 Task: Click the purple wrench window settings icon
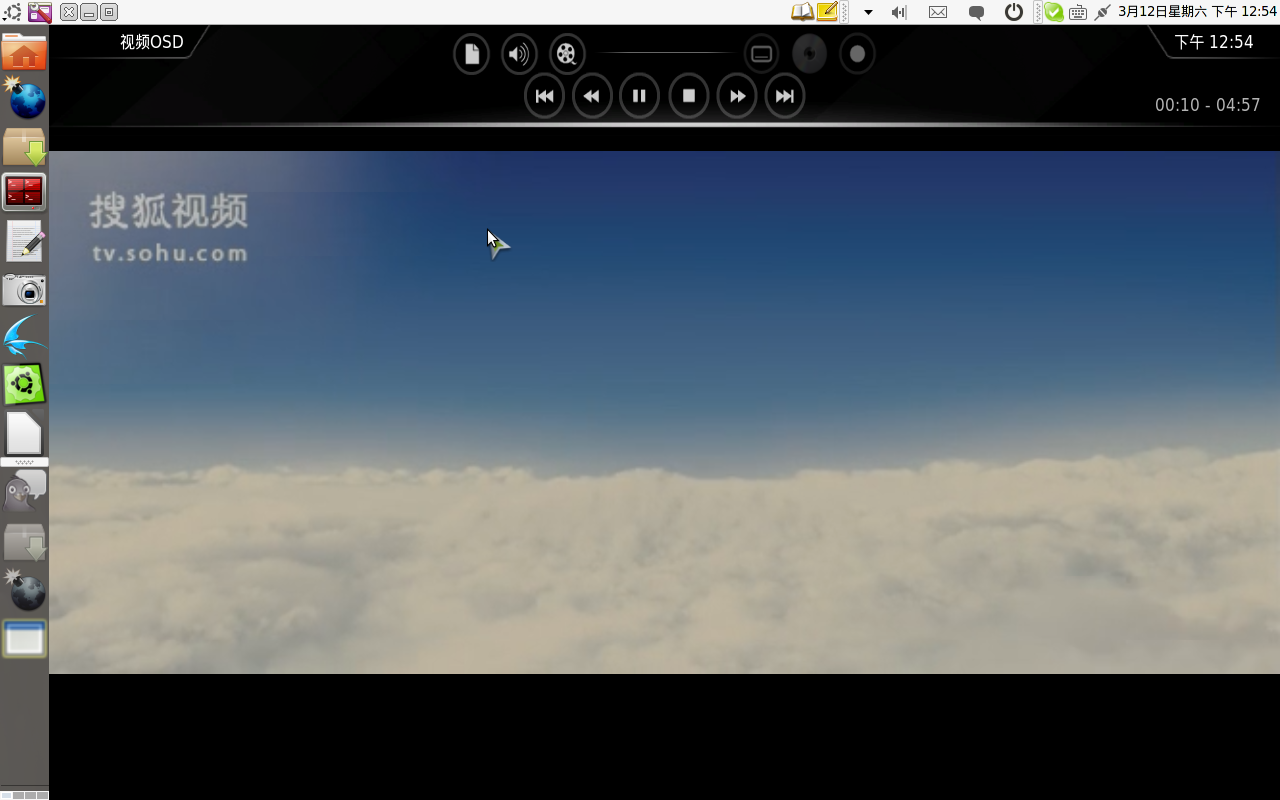(x=39, y=12)
